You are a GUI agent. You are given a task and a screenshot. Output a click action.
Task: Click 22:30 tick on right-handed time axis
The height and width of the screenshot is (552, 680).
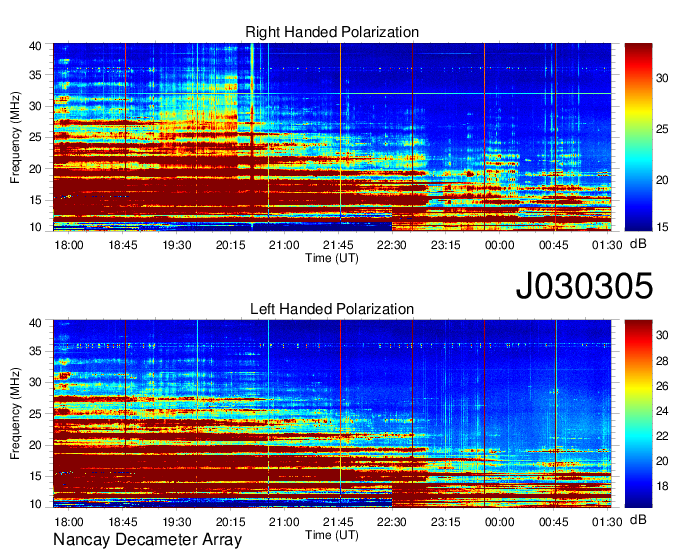coord(392,245)
